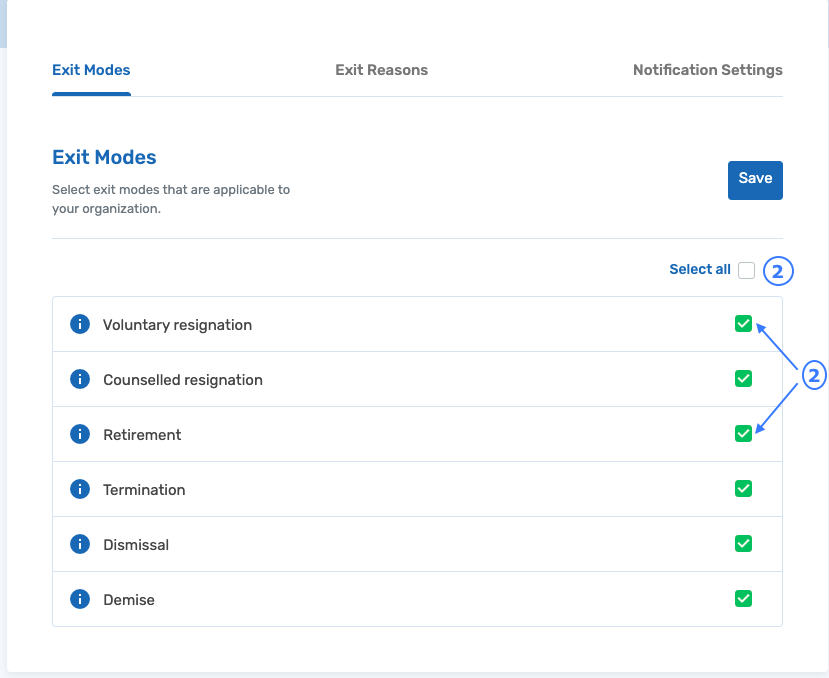Toggle the Counselled resignation checkbox

(x=743, y=379)
